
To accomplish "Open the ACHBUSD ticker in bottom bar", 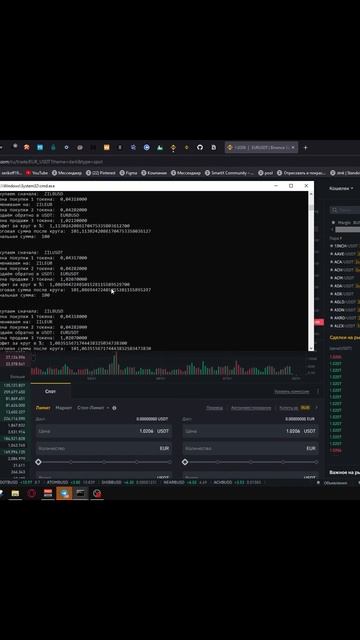I will [238, 482].
